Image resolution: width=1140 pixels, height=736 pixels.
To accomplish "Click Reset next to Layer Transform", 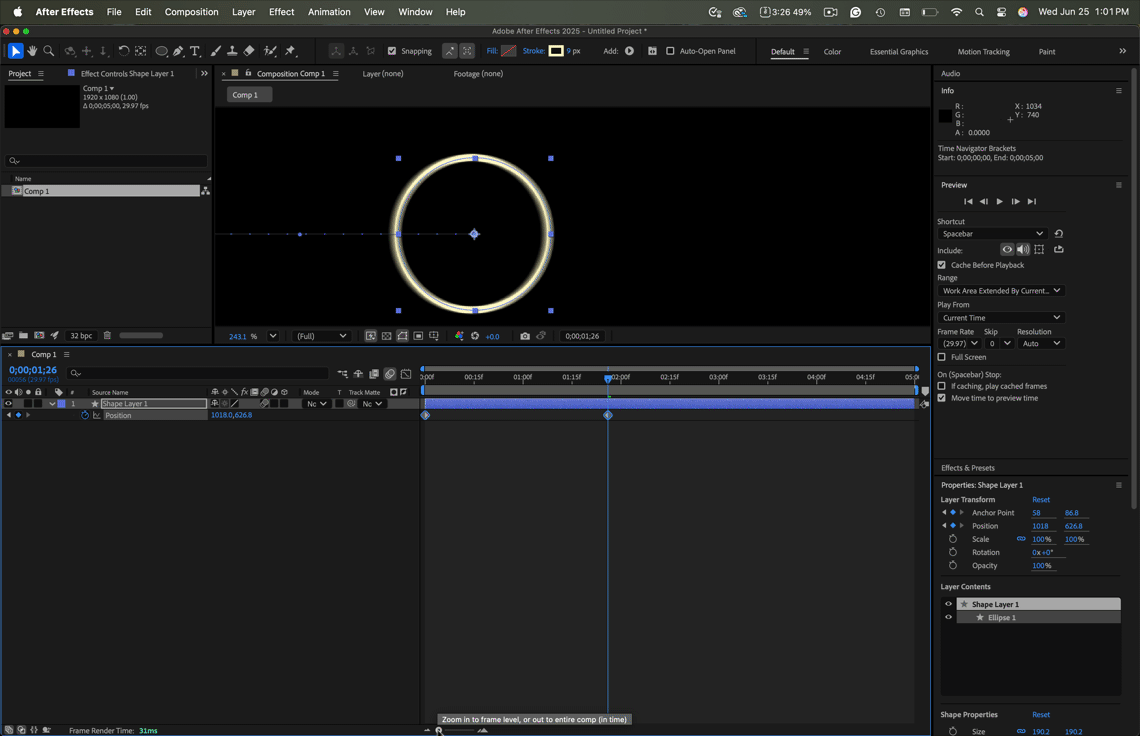I will tap(1041, 499).
